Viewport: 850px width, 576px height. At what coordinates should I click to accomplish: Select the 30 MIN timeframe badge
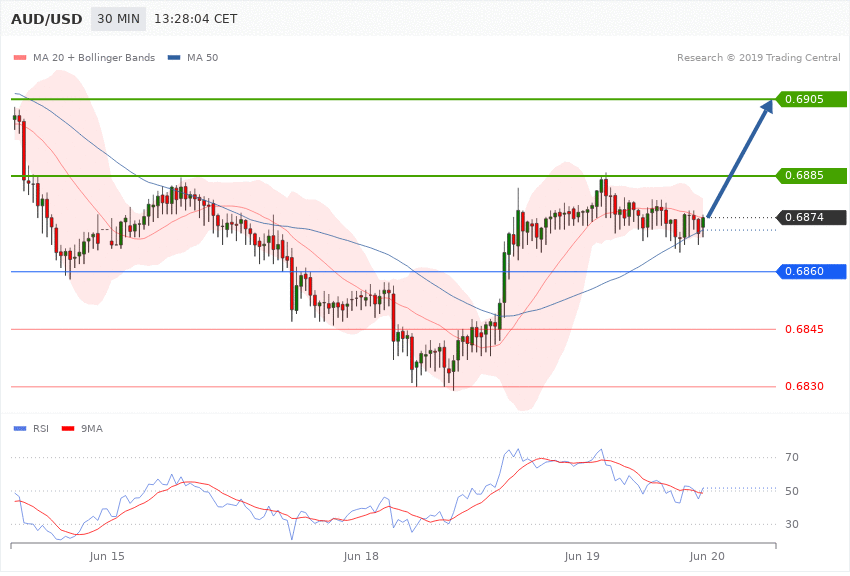(x=118, y=19)
